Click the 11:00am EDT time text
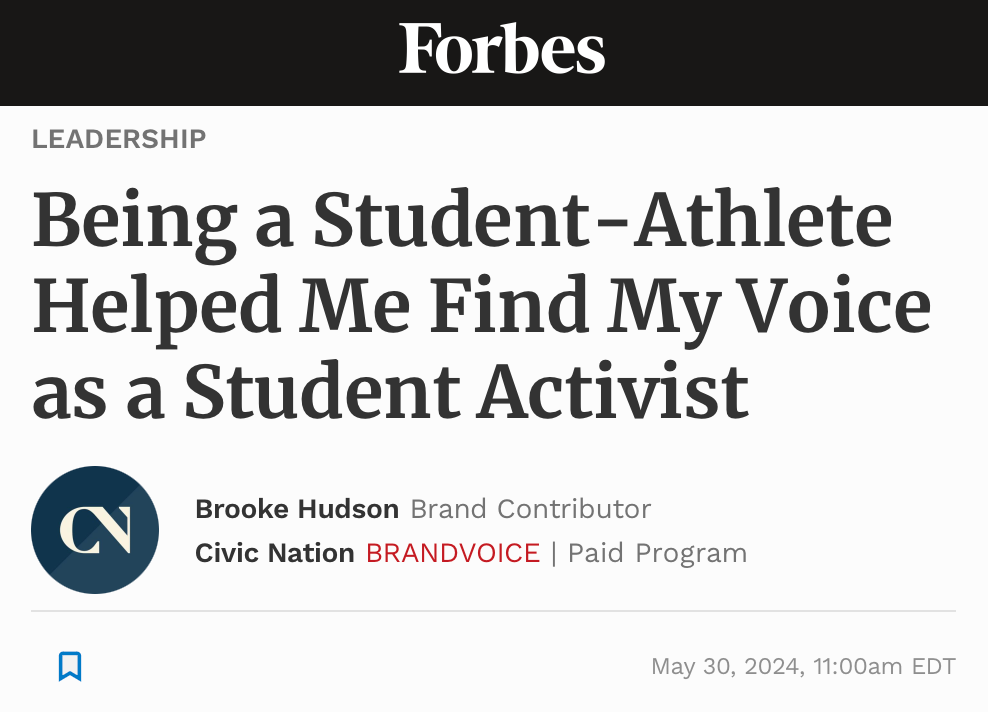988x712 pixels. click(x=883, y=666)
